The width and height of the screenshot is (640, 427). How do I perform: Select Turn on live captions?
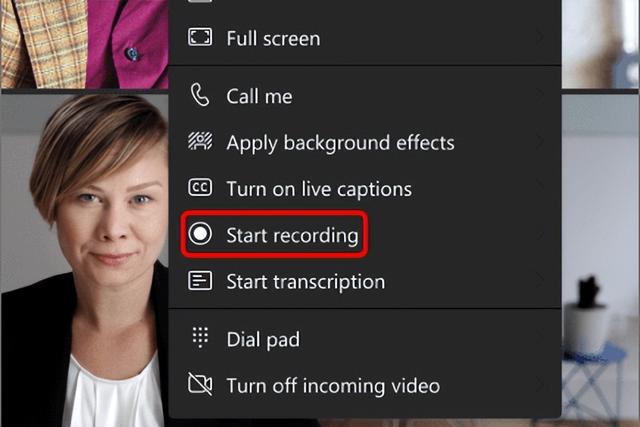click(365, 189)
